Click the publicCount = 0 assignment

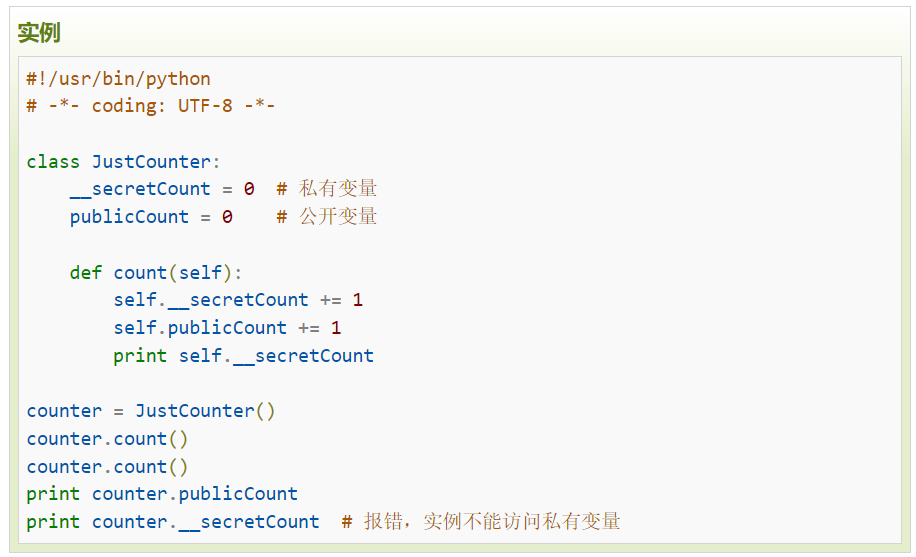[x=151, y=217]
